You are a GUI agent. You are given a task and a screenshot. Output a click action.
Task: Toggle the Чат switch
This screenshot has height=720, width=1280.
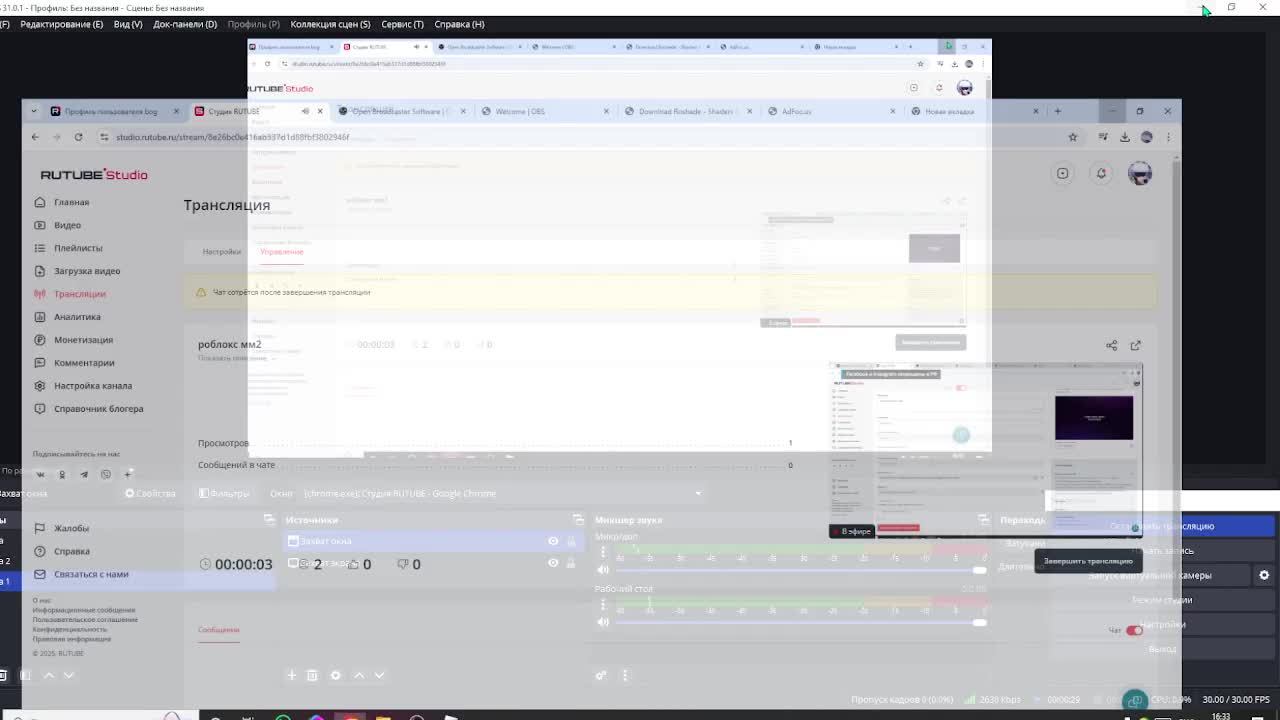pyautogui.click(x=1134, y=630)
